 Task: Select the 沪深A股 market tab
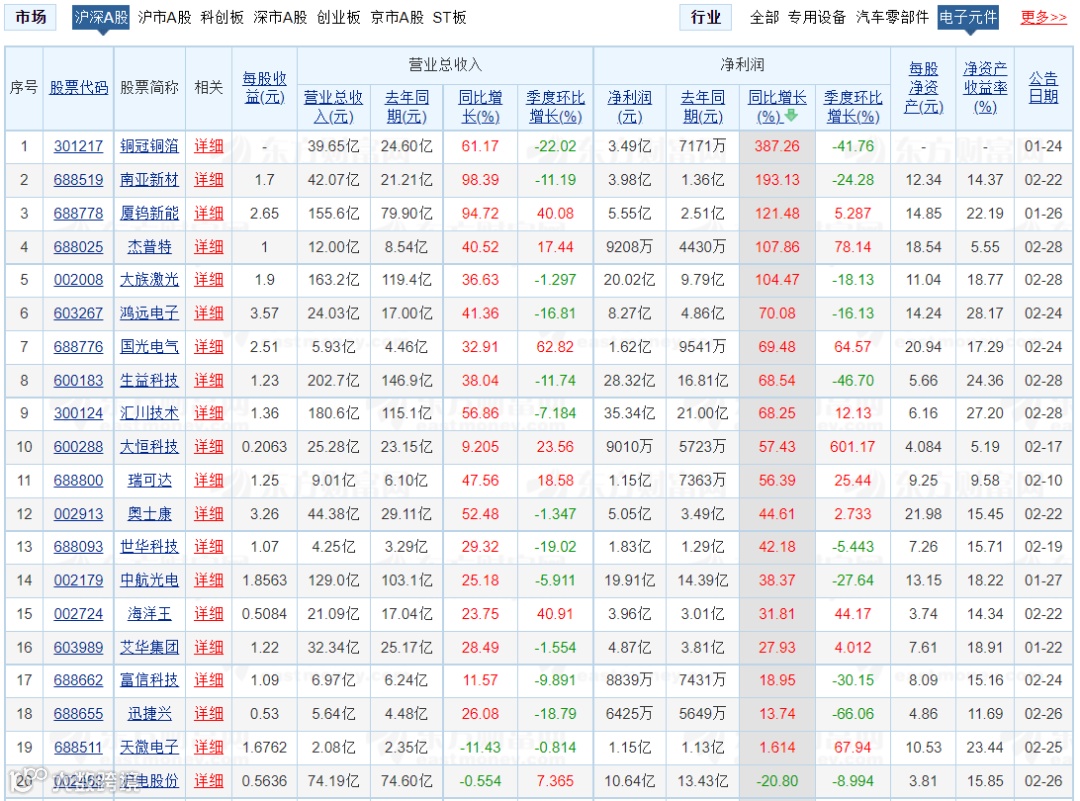101,17
